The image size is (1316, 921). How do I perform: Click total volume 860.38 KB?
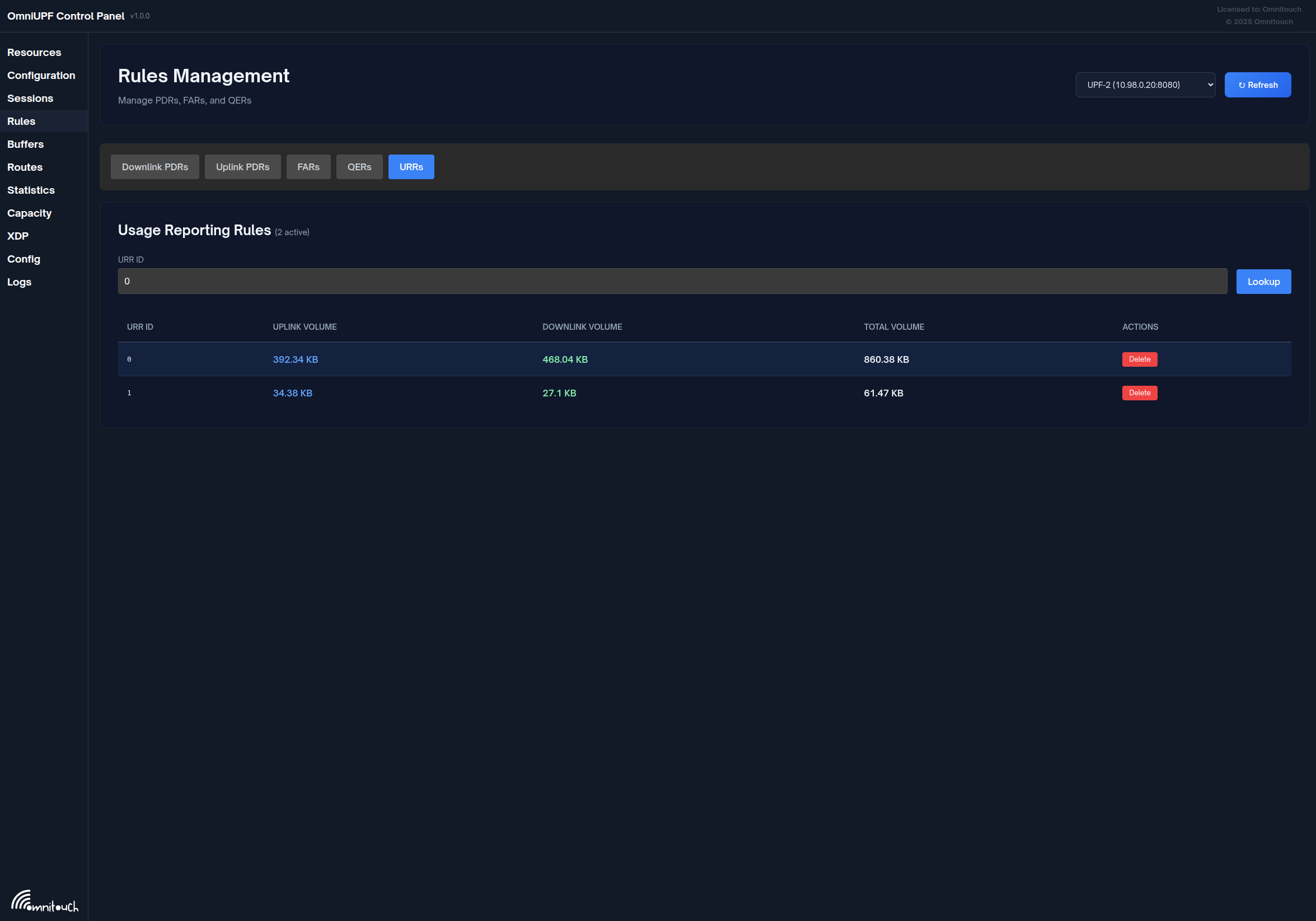[x=886, y=359]
